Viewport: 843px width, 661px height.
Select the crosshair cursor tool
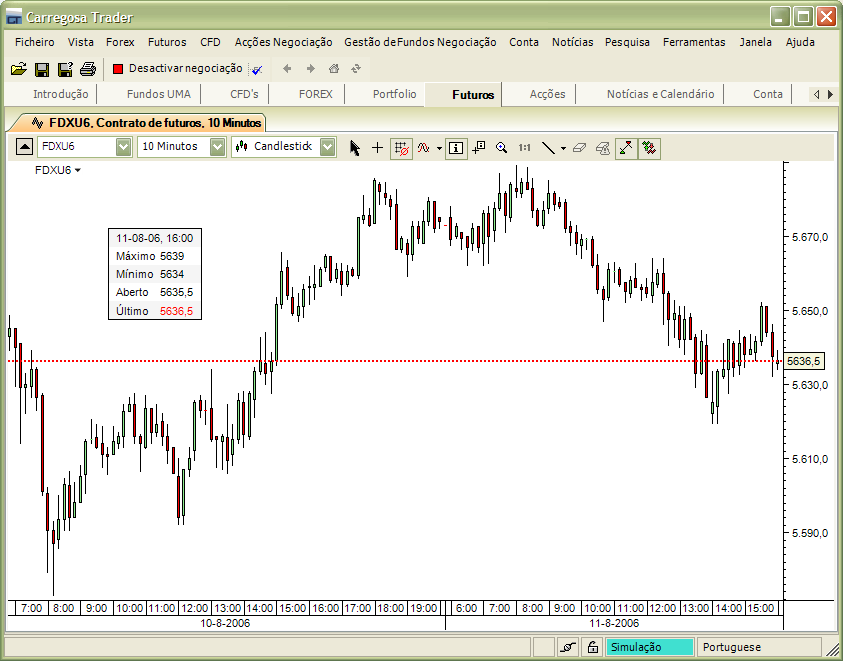377,148
